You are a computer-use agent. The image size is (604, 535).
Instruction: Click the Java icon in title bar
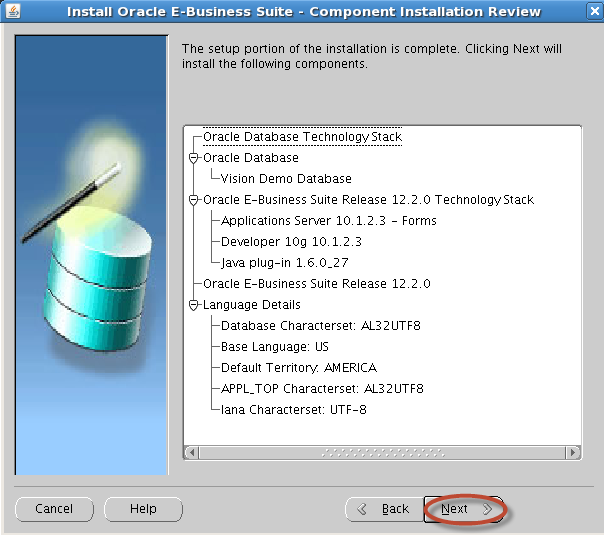13,12
